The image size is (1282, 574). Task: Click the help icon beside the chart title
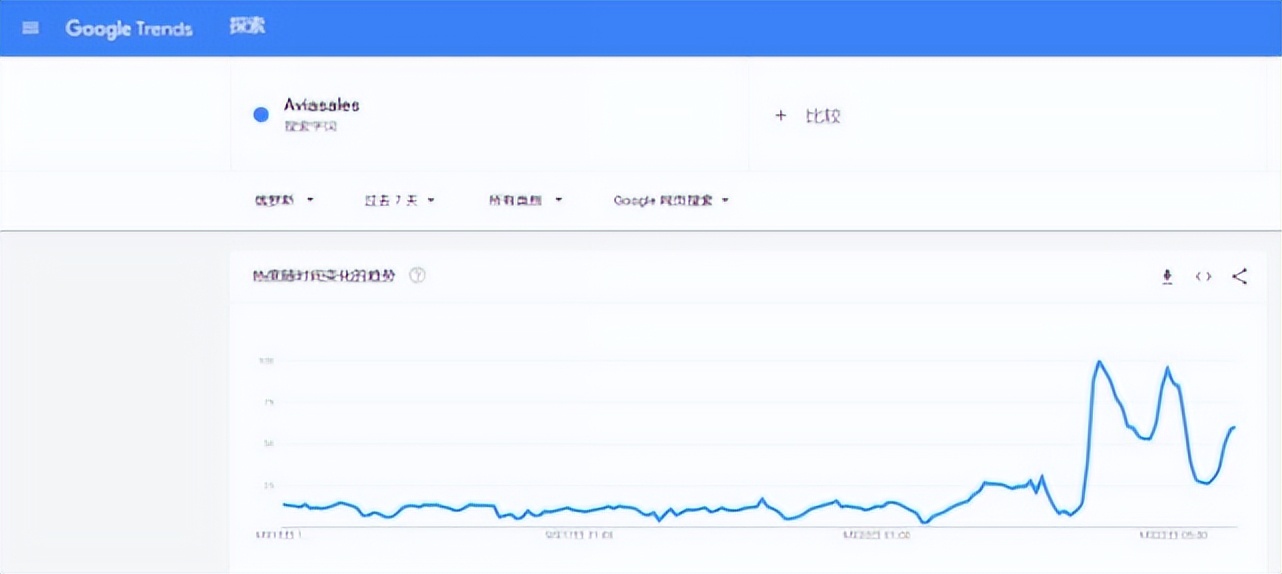(418, 275)
